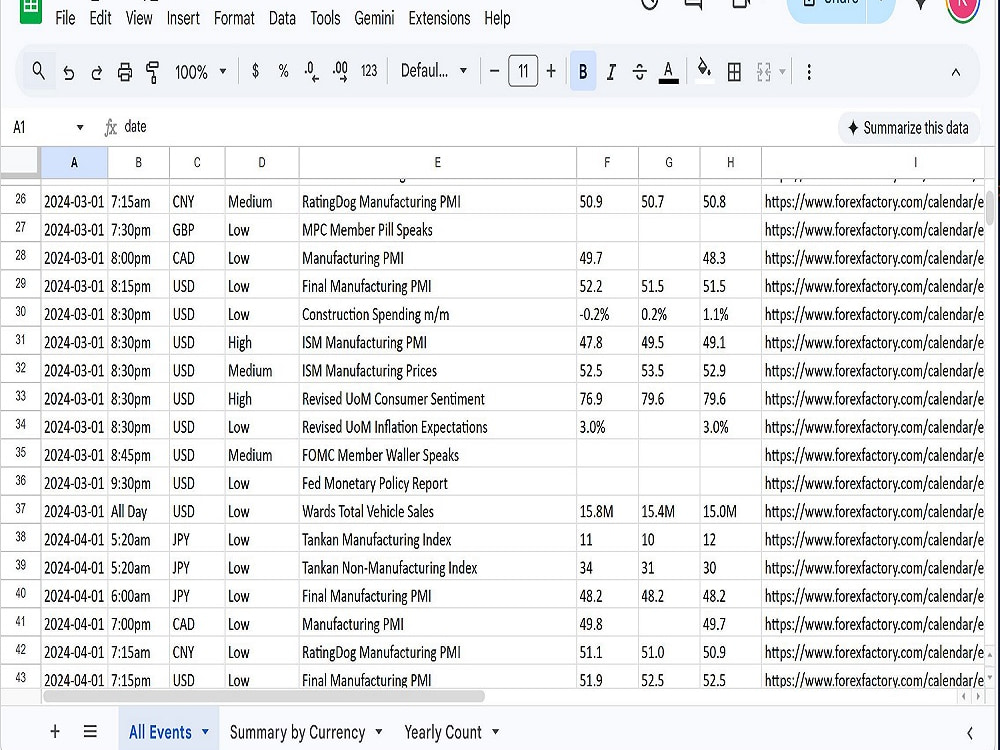
Task: Open the Gemini menu
Action: coord(374,18)
